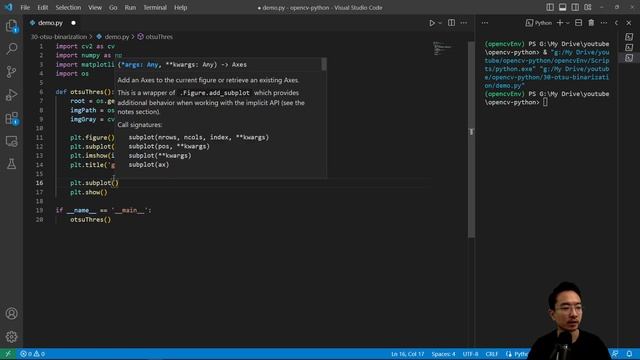The width and height of the screenshot is (640, 360).
Task: Open the Help menu
Action: click(180, 7)
